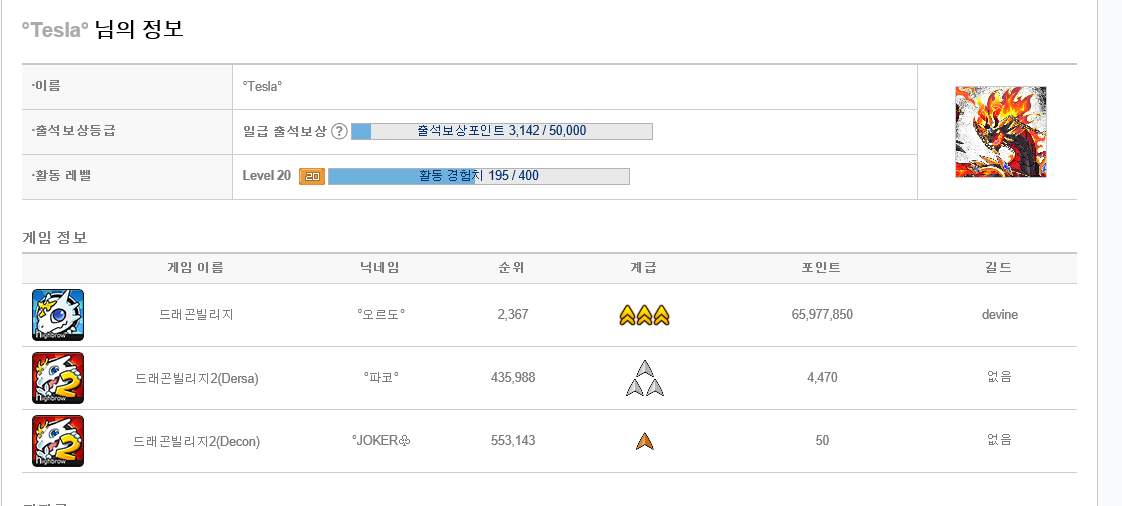1122x506 pixels.
Task: Click the silver triple arrow rank icon
Action: (x=645, y=378)
